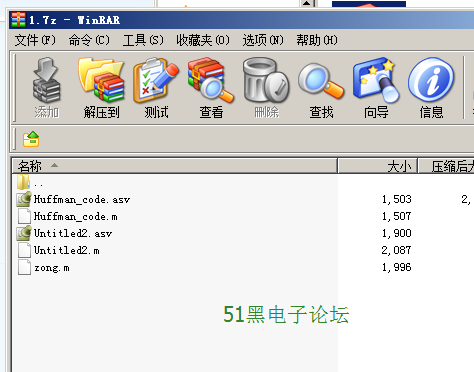Open the File (文件) menu

tap(35, 40)
